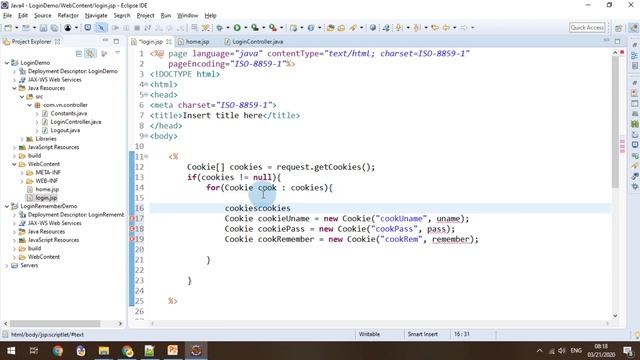Expand Deployment Descriptor: LoginDemo node

pos(14,71)
